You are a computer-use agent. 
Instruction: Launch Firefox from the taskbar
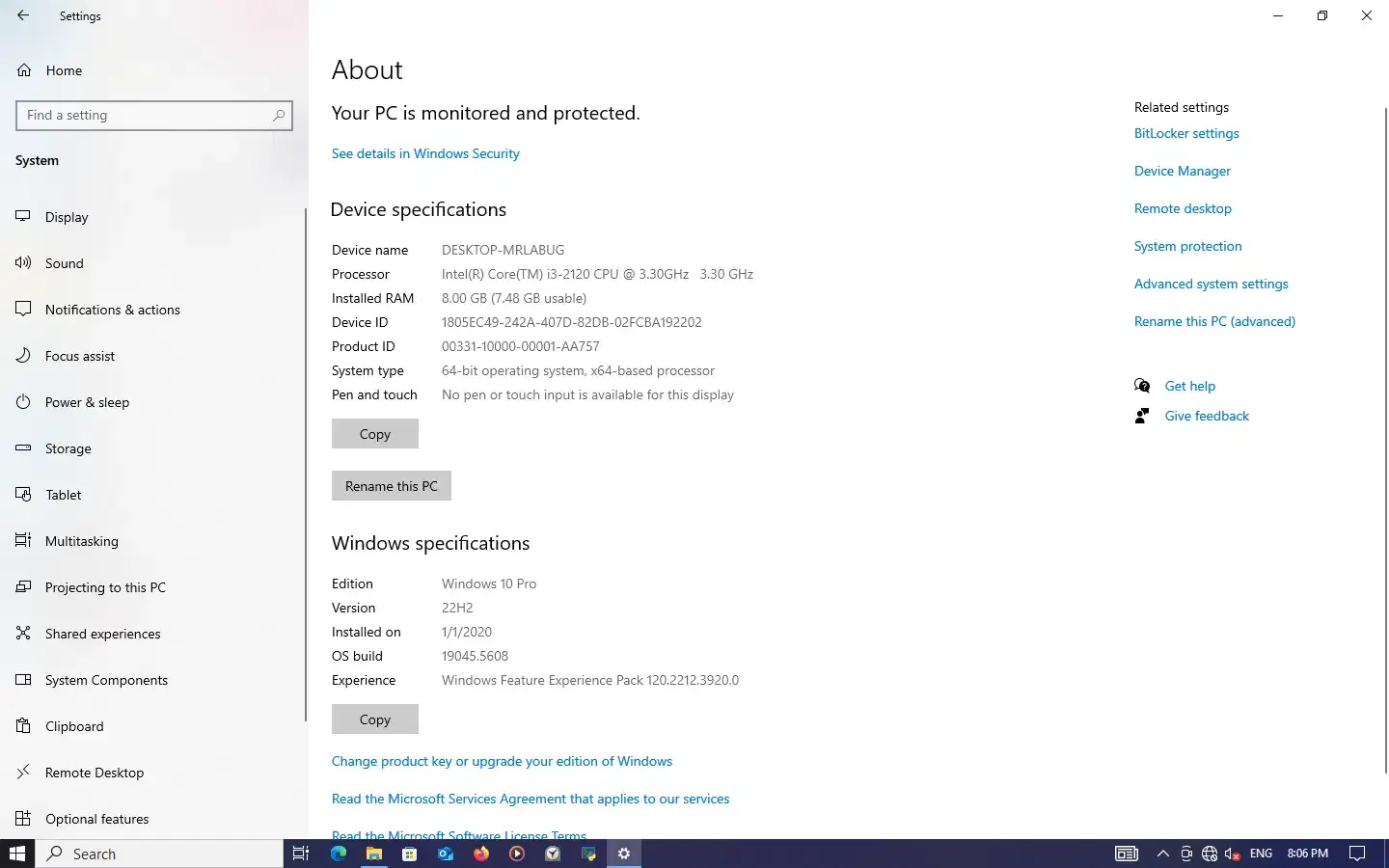click(x=480, y=854)
